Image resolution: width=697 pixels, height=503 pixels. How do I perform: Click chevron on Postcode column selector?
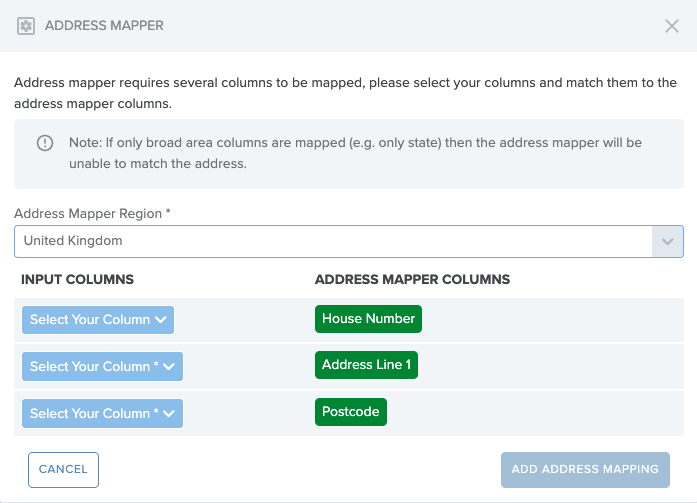coord(169,413)
